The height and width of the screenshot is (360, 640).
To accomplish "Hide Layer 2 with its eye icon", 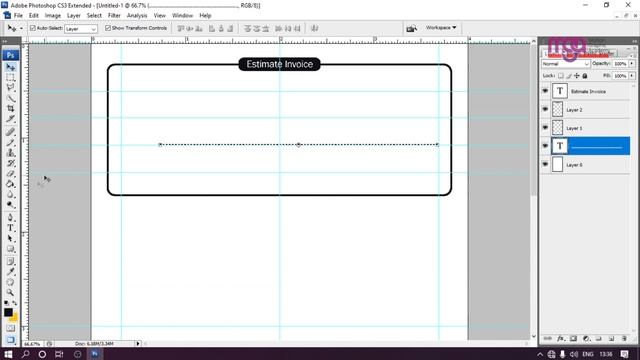I will pos(545,109).
